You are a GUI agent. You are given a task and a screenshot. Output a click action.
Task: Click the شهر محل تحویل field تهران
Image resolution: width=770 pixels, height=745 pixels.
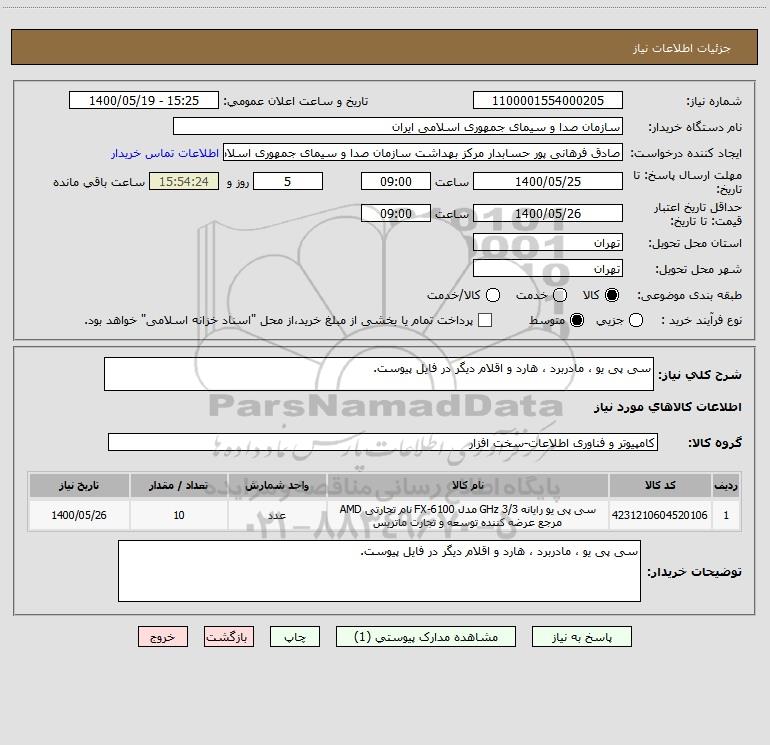tap(548, 269)
